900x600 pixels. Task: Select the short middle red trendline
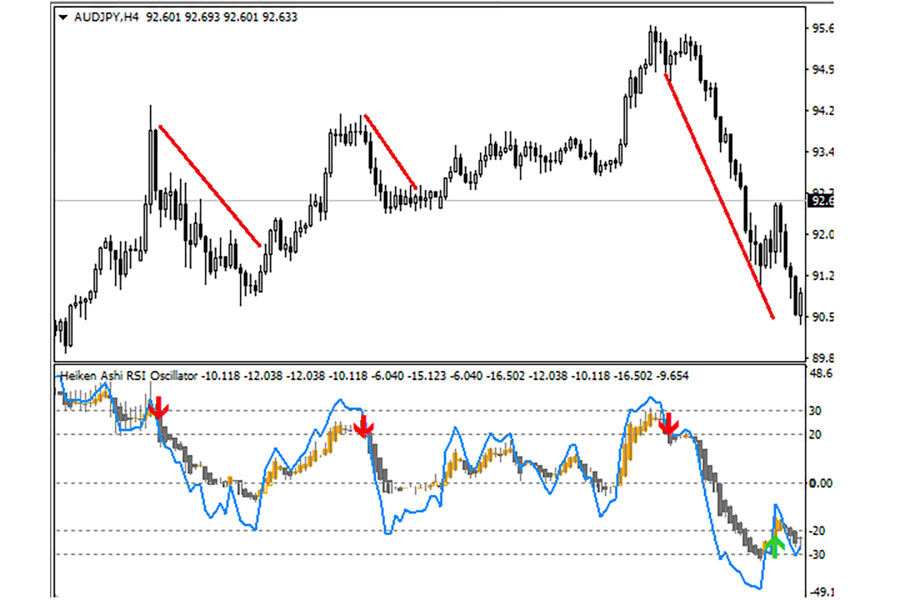(391, 151)
